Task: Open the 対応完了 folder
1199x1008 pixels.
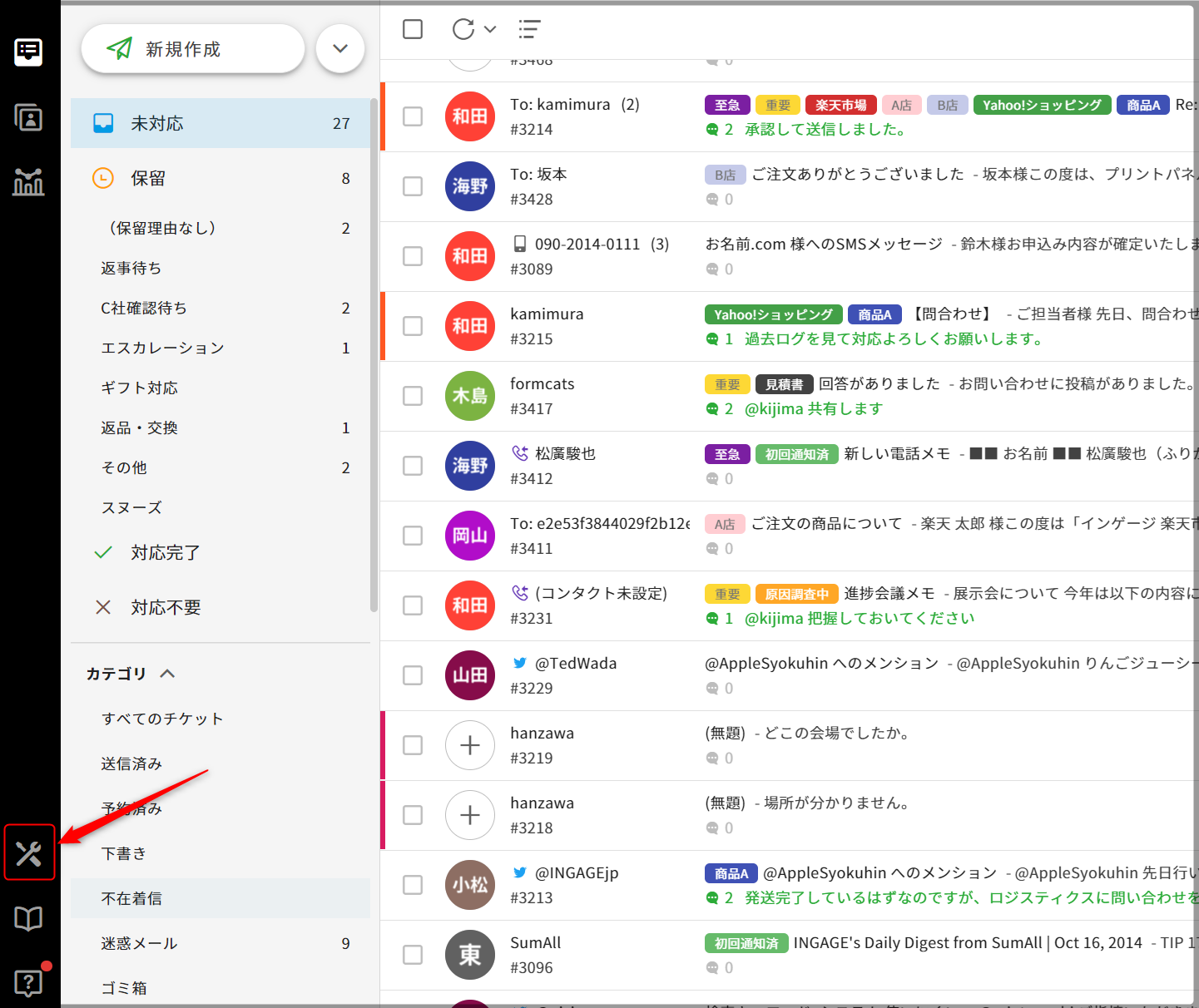Action: tap(166, 552)
